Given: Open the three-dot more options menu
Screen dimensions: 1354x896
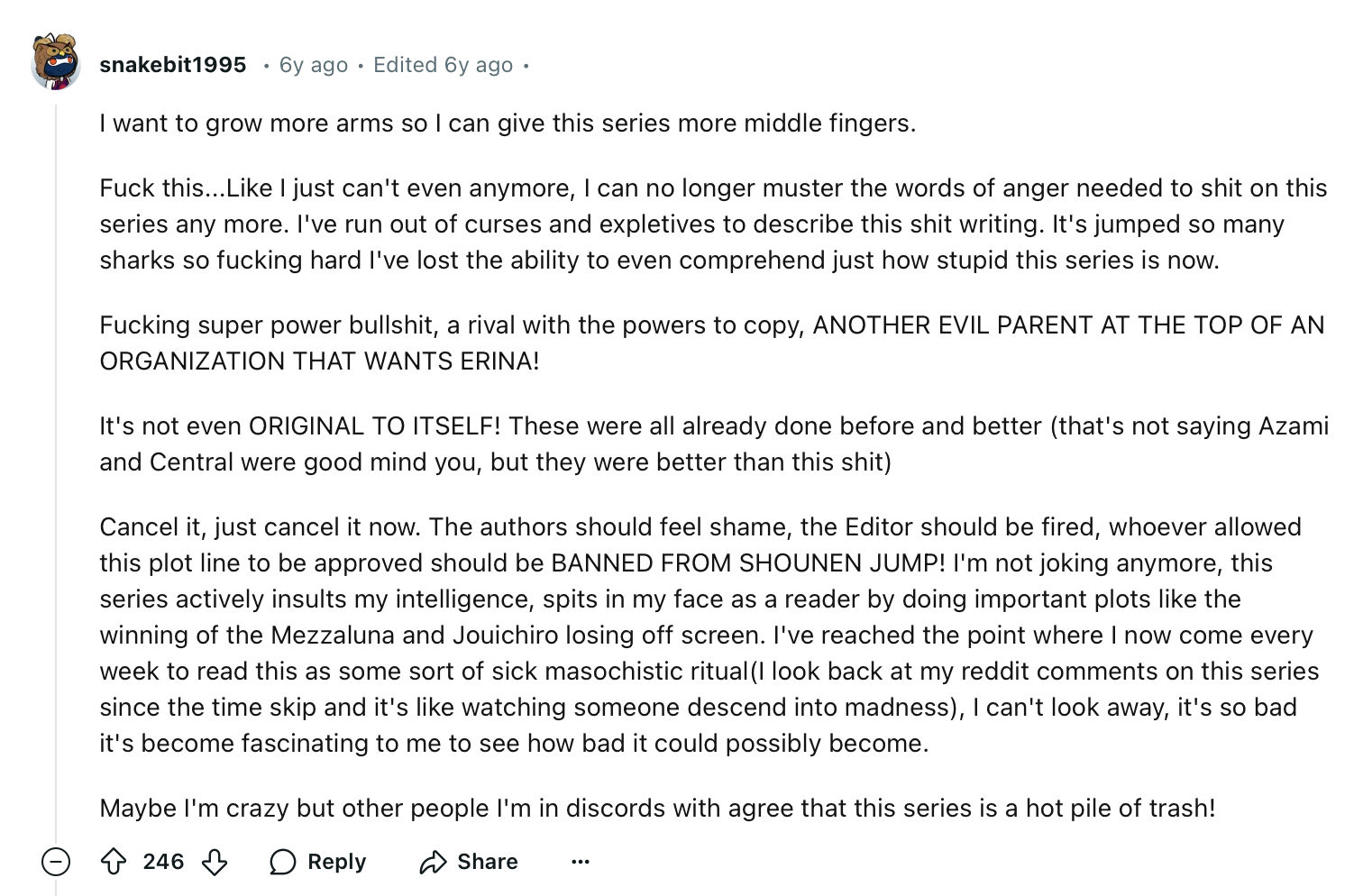Looking at the screenshot, I should point(581,863).
